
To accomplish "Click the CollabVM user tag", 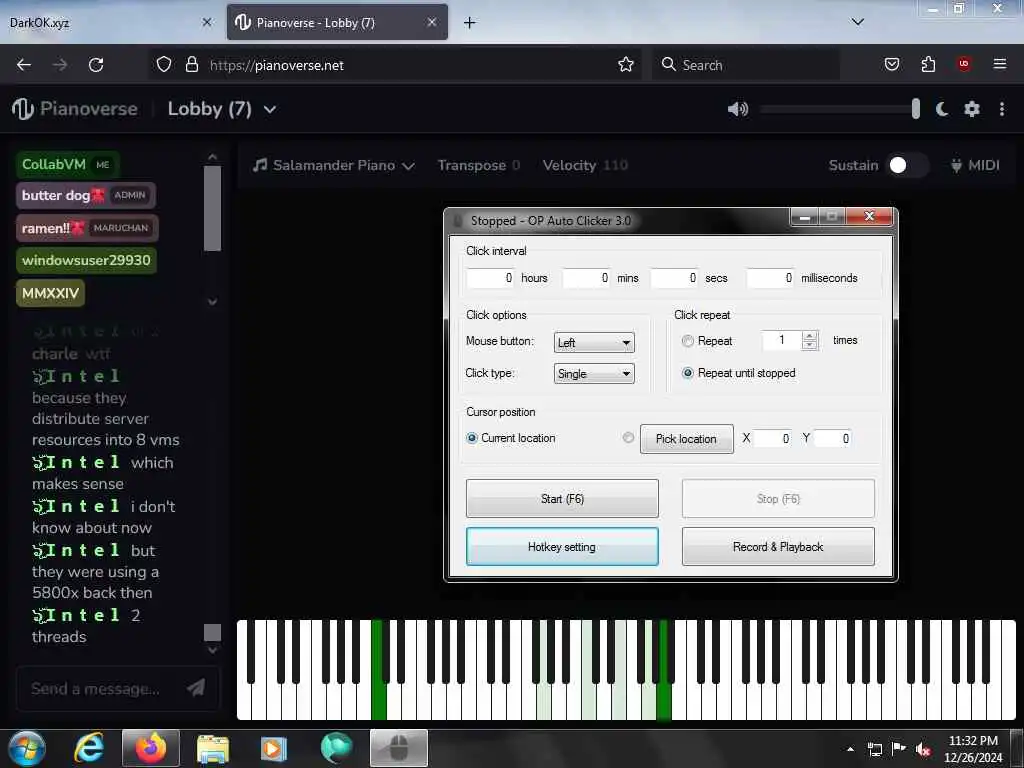I will click(67, 165).
